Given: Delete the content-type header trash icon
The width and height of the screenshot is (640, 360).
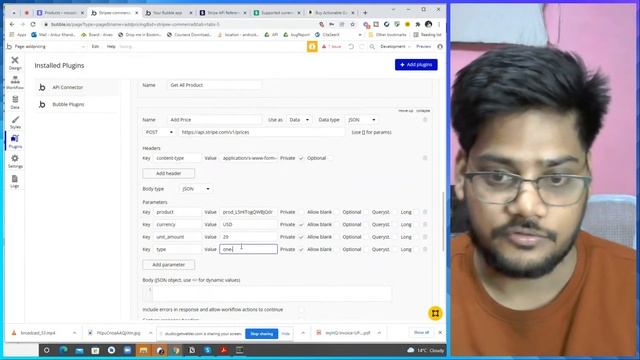Looking at the screenshot, I should [425, 158].
